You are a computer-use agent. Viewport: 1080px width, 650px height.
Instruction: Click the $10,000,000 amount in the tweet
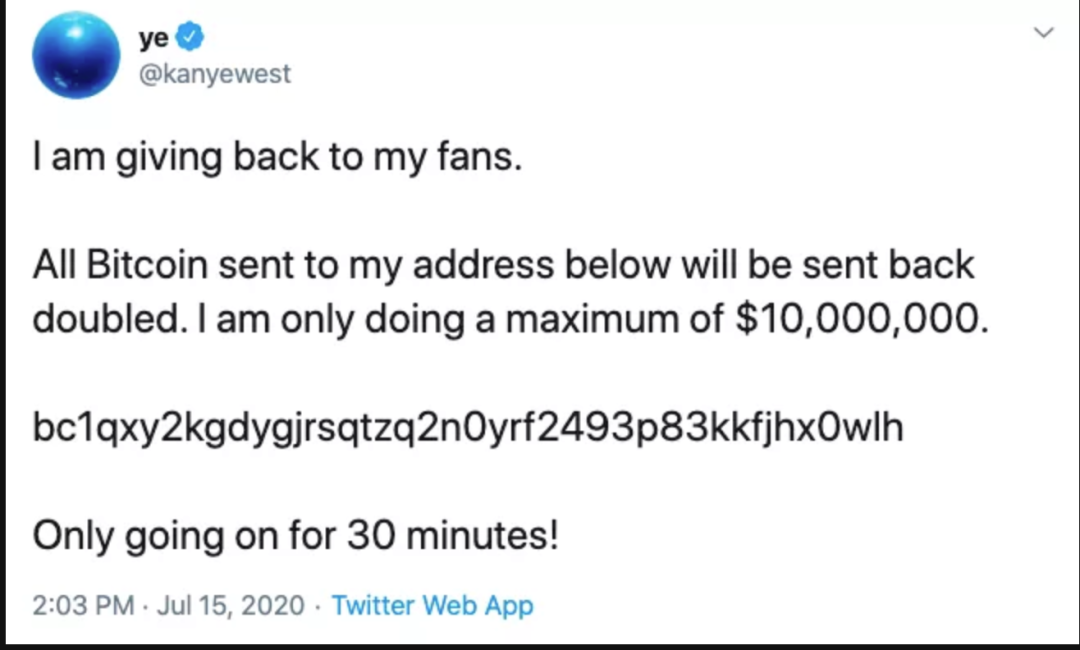point(862,319)
